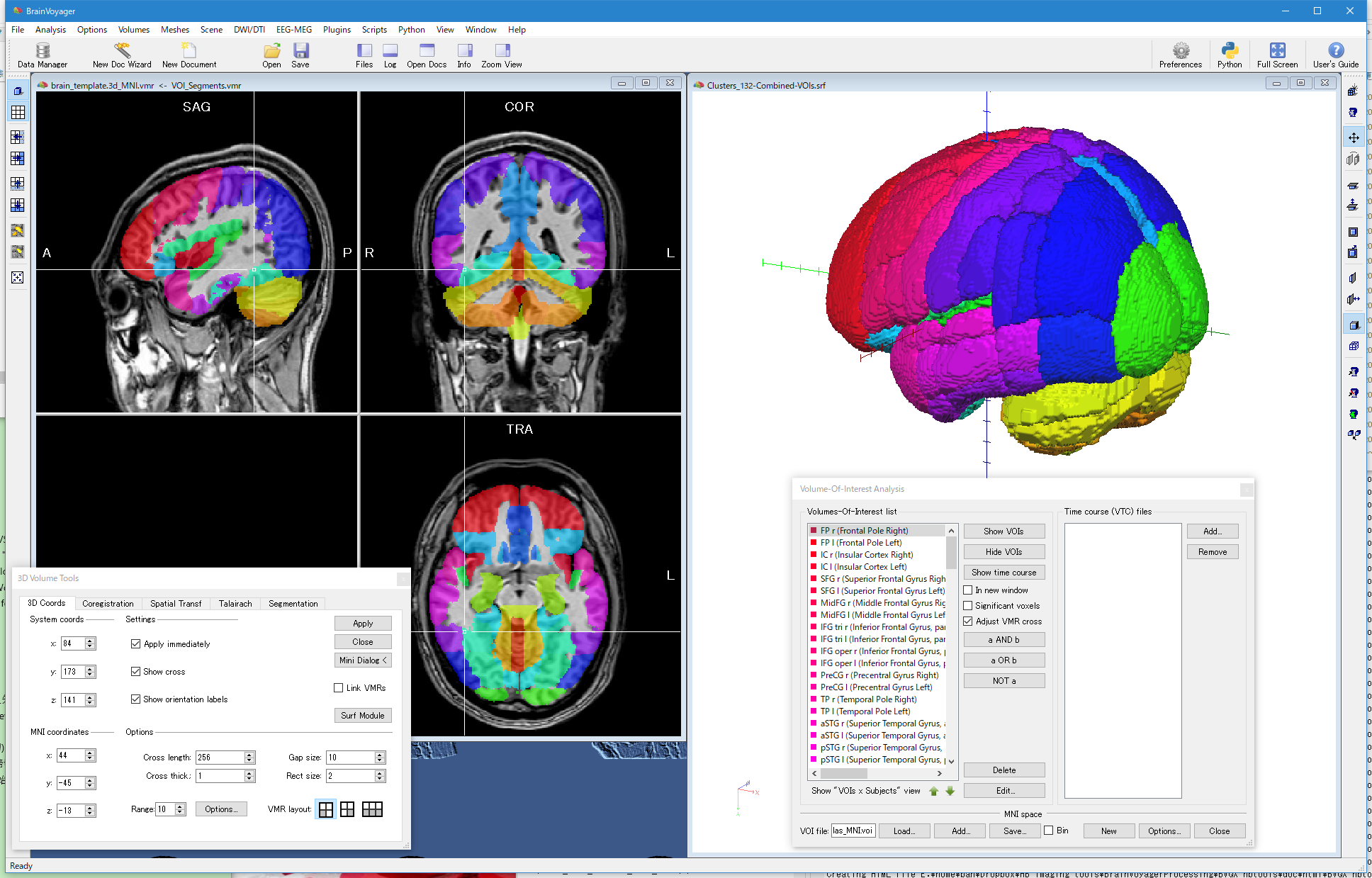Viewport: 1372px width, 878px height.
Task: Click the a AND b button
Action: click(x=1003, y=640)
